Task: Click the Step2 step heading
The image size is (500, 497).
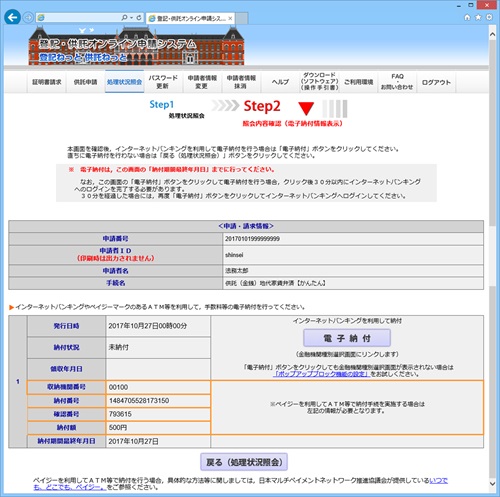Action: point(262,106)
